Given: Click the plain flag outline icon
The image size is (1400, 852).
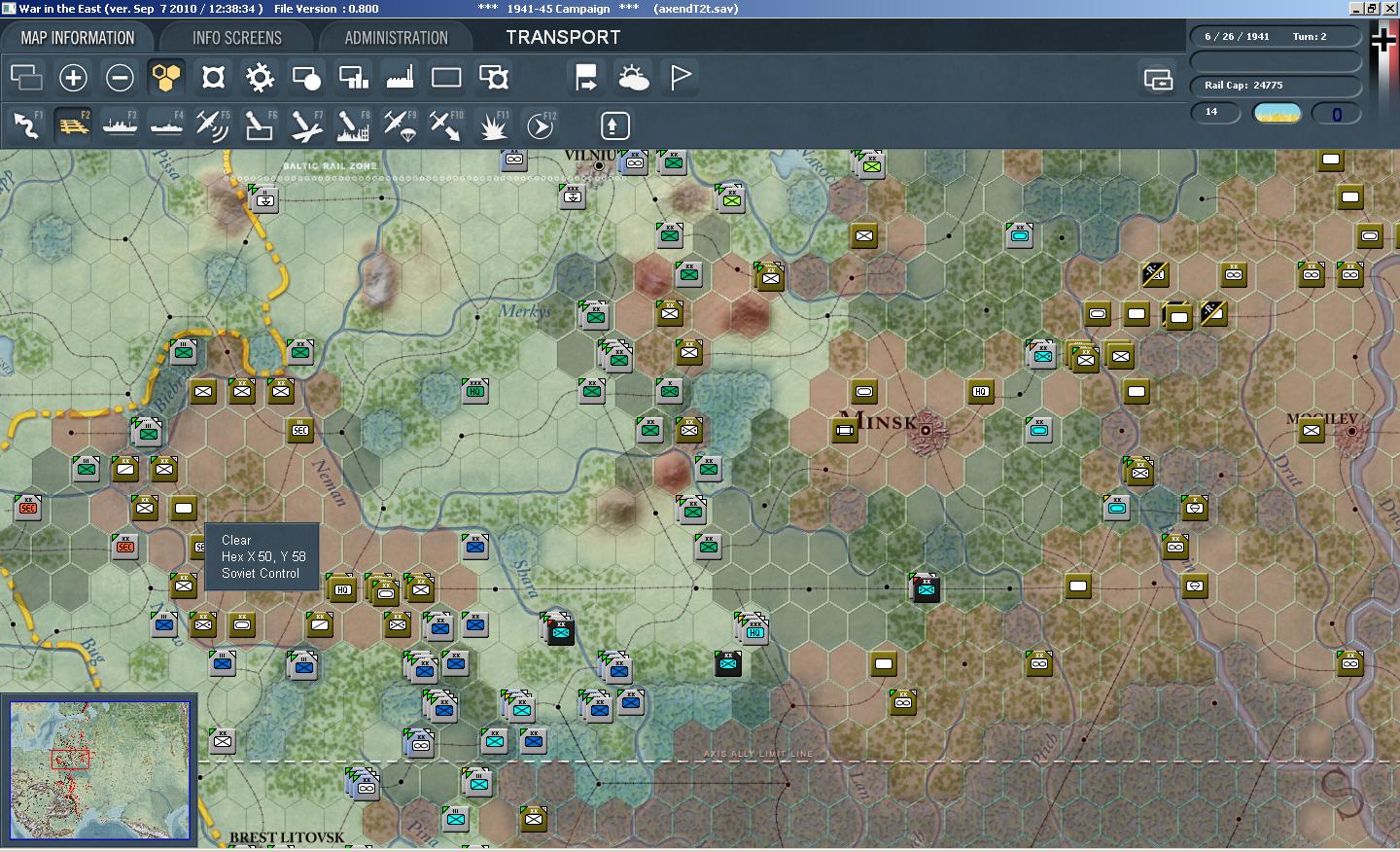Looking at the screenshot, I should click(x=680, y=78).
